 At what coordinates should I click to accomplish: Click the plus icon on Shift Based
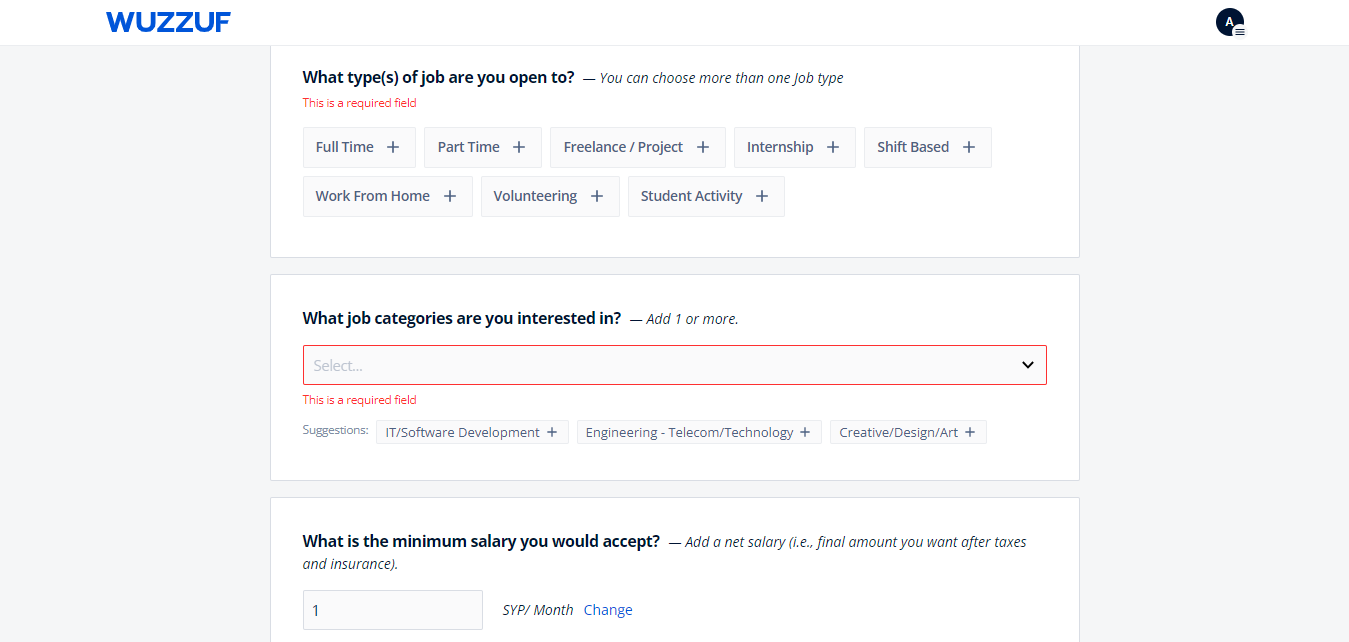pyautogui.click(x=969, y=147)
